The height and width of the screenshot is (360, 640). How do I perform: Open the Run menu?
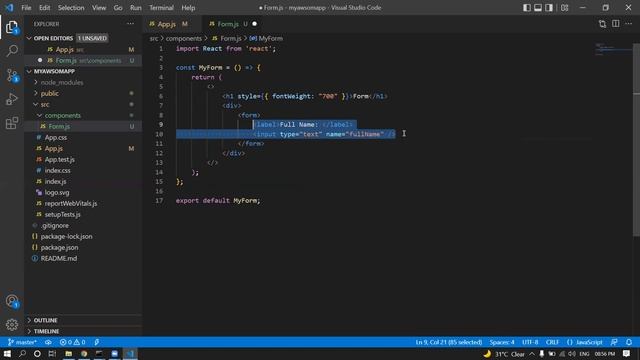tap(136, 8)
